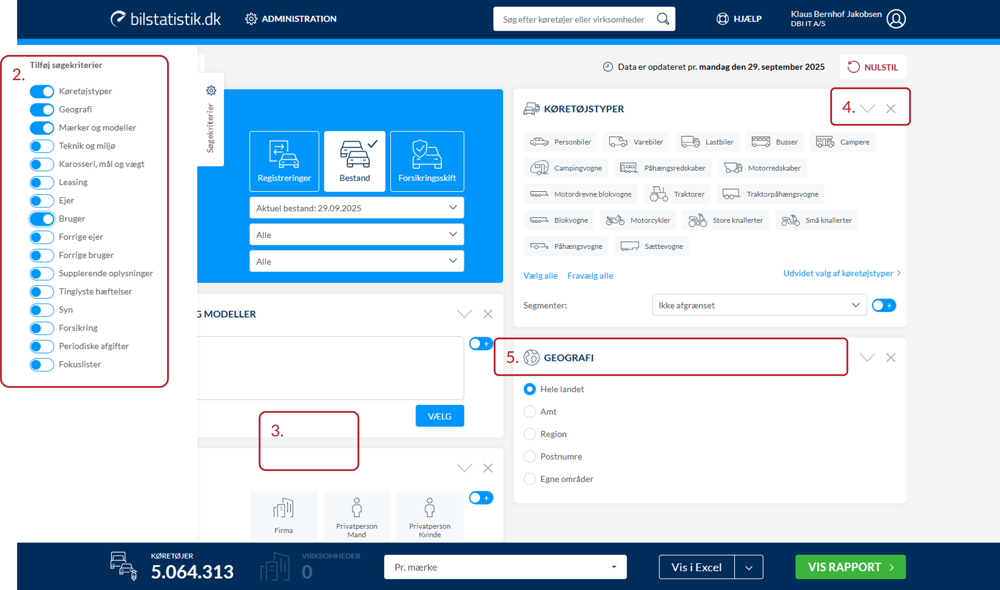Select the Postnumre radio button

(530, 456)
